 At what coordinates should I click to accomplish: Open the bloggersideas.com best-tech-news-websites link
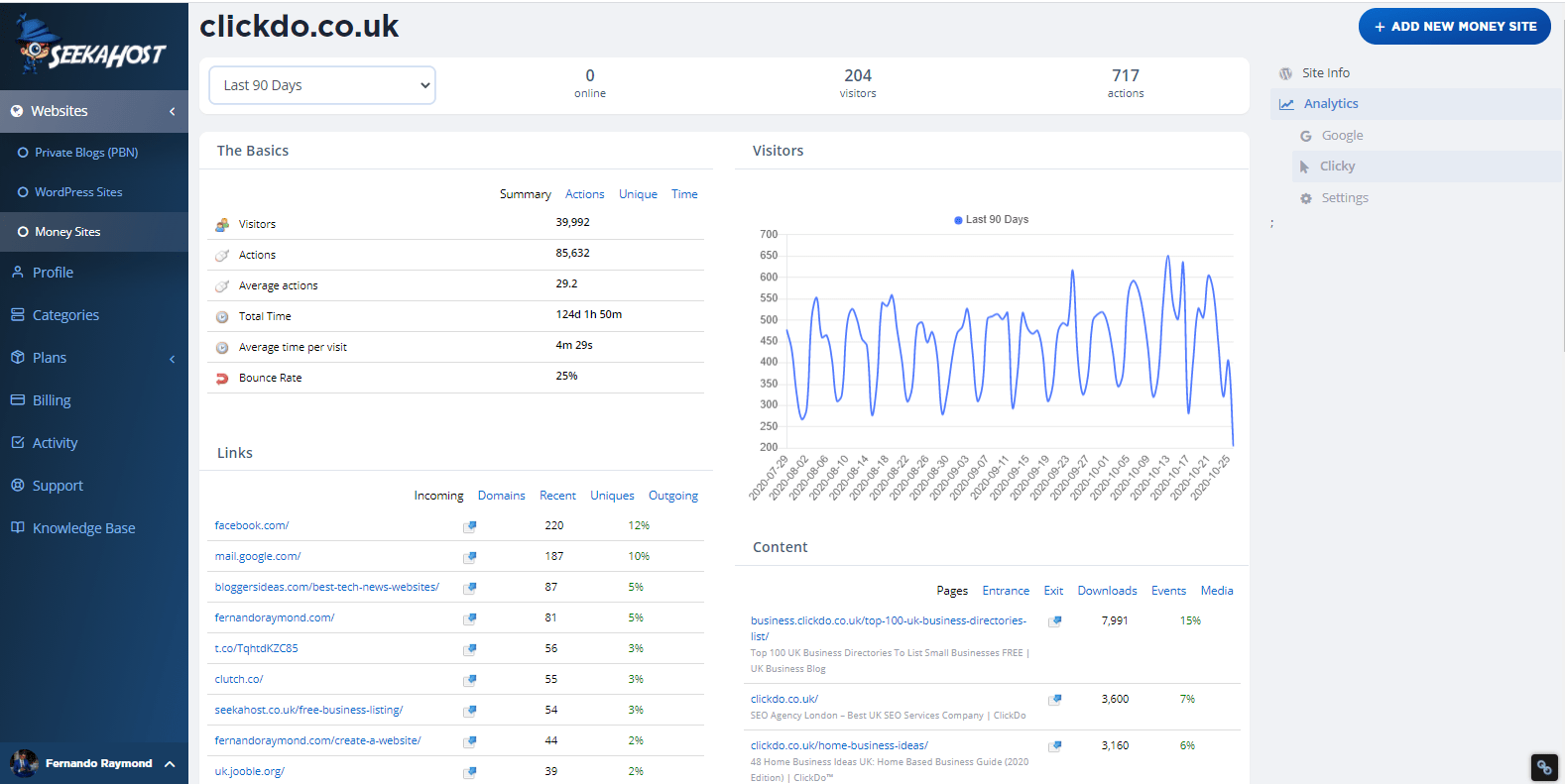click(x=326, y=587)
